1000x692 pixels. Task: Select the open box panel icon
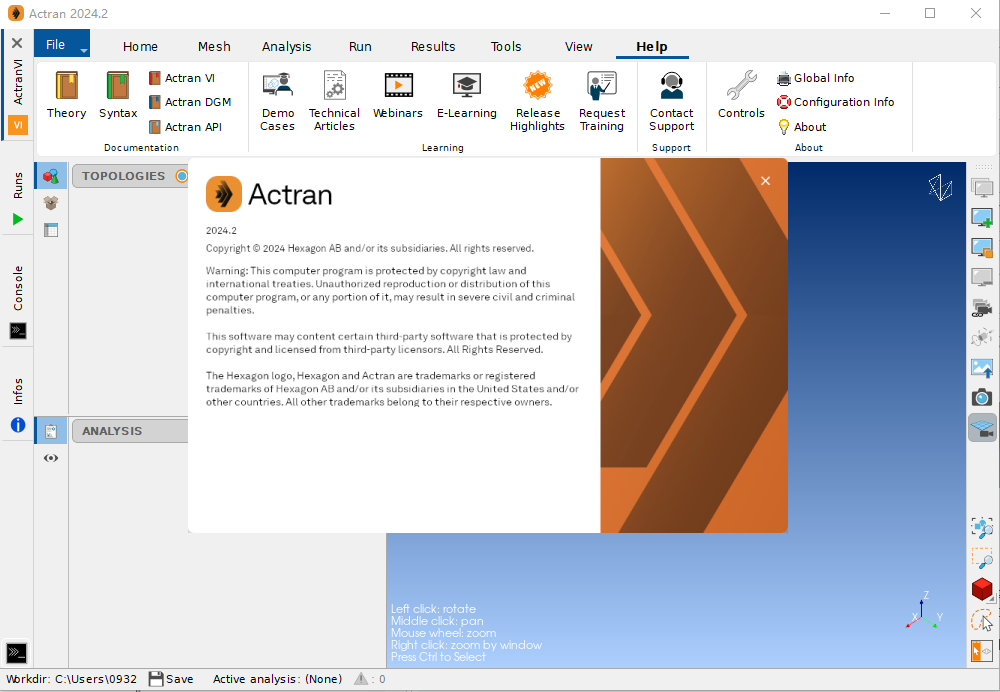coord(51,203)
